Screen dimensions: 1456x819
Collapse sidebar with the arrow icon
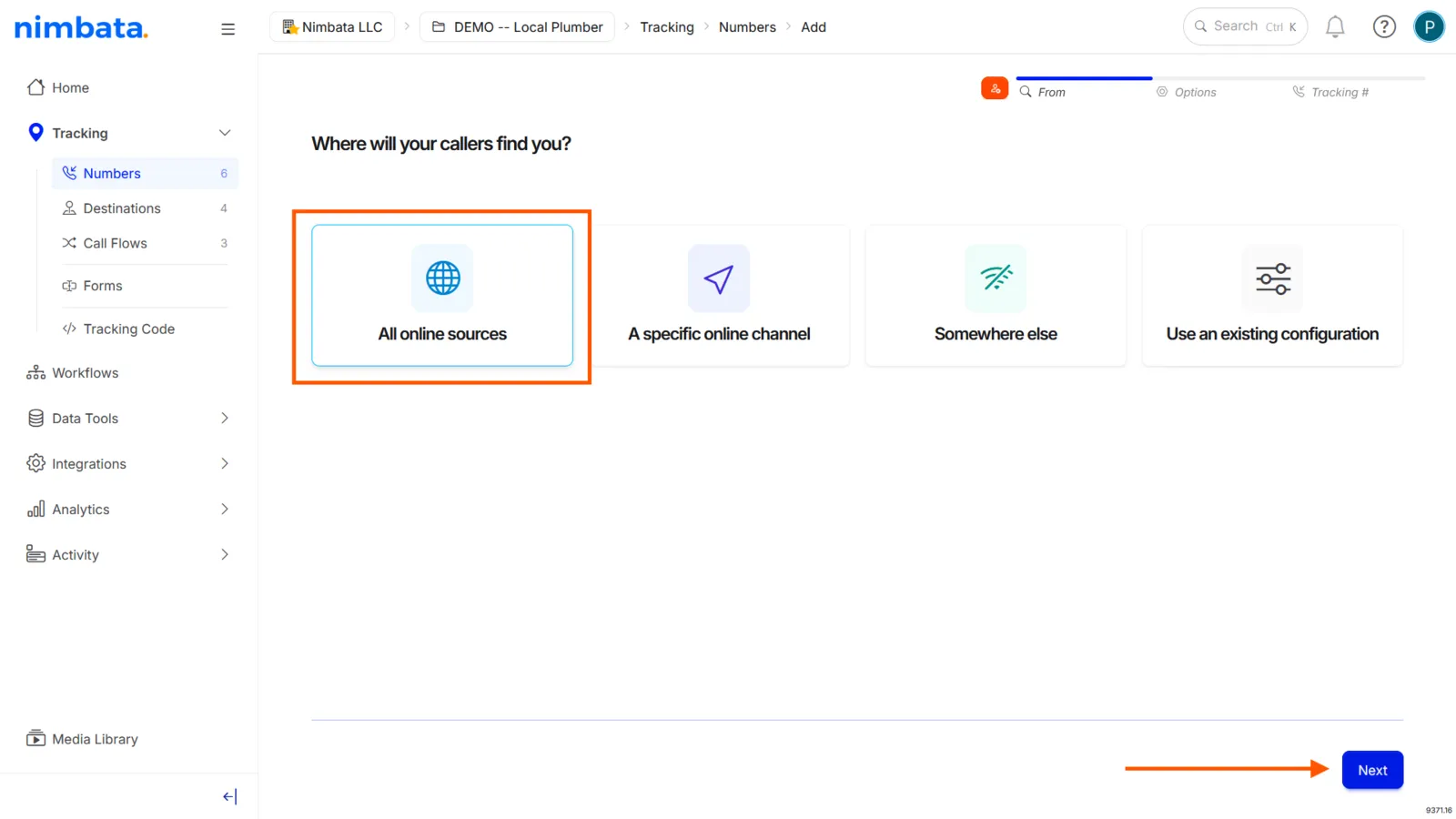229,797
